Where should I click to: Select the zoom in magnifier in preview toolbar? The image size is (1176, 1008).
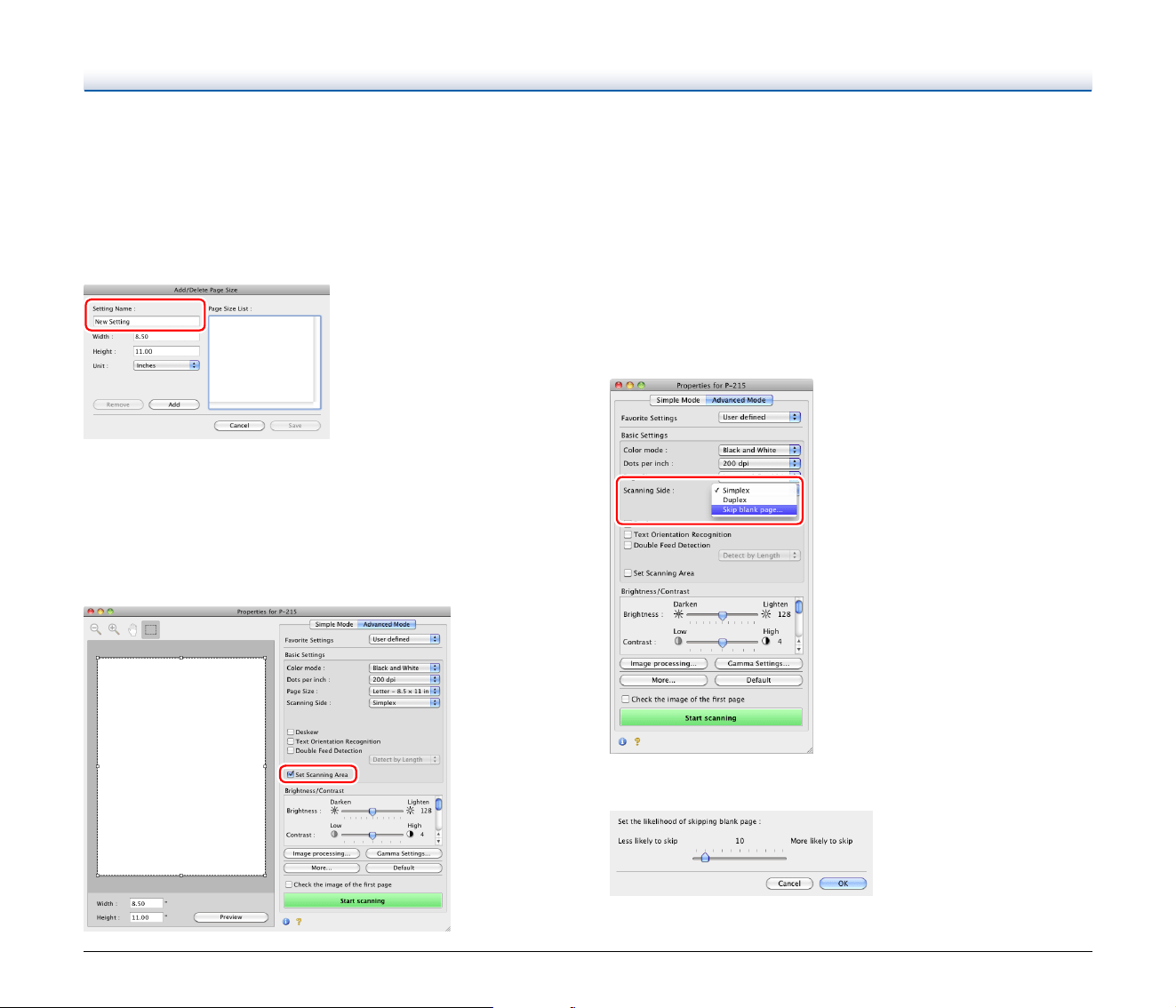(x=114, y=629)
